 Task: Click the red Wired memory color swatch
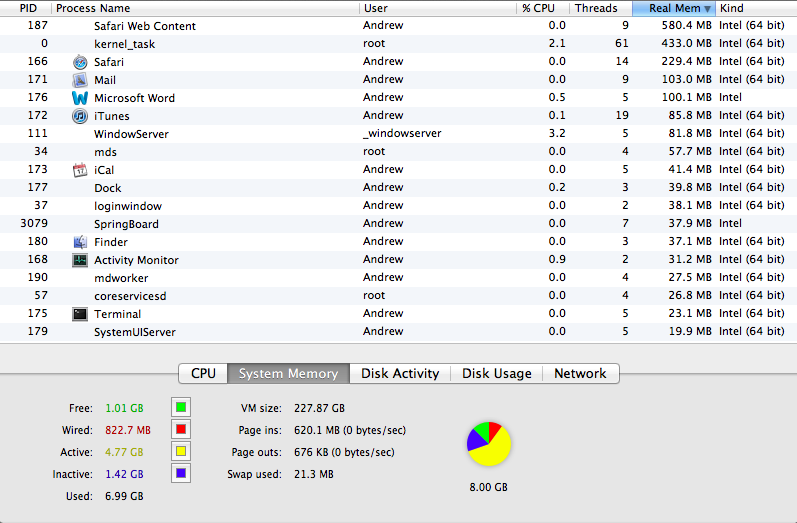[x=181, y=429]
